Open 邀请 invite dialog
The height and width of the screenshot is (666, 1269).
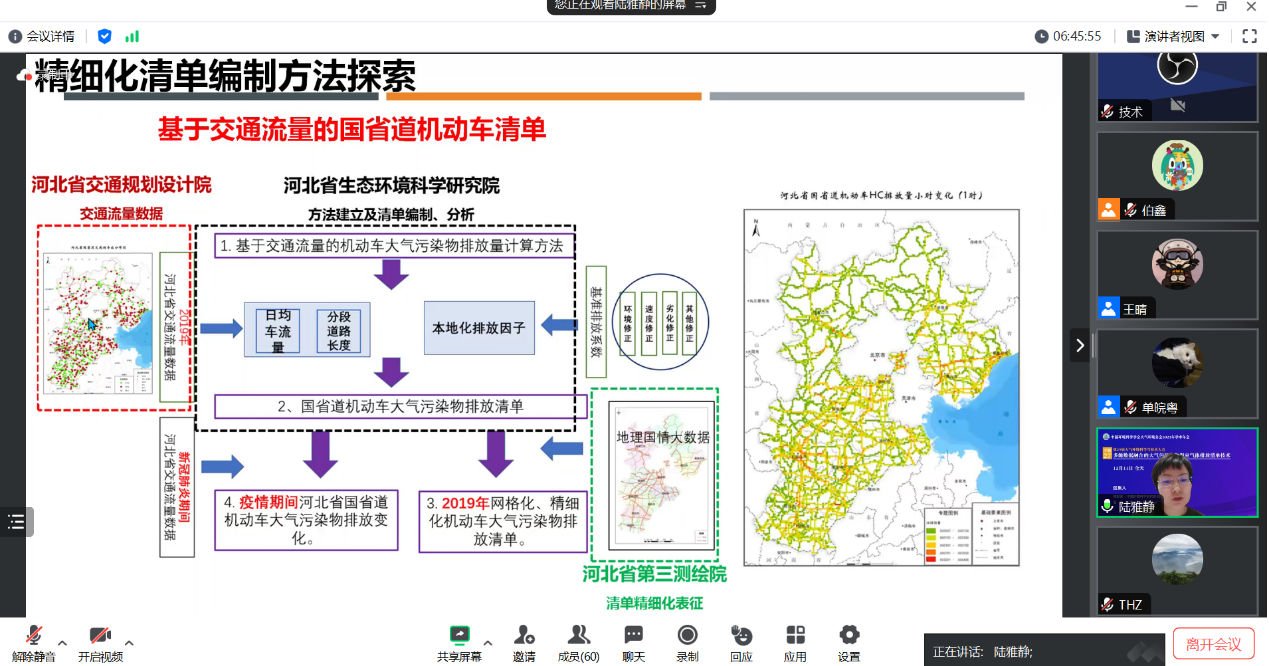[524, 643]
